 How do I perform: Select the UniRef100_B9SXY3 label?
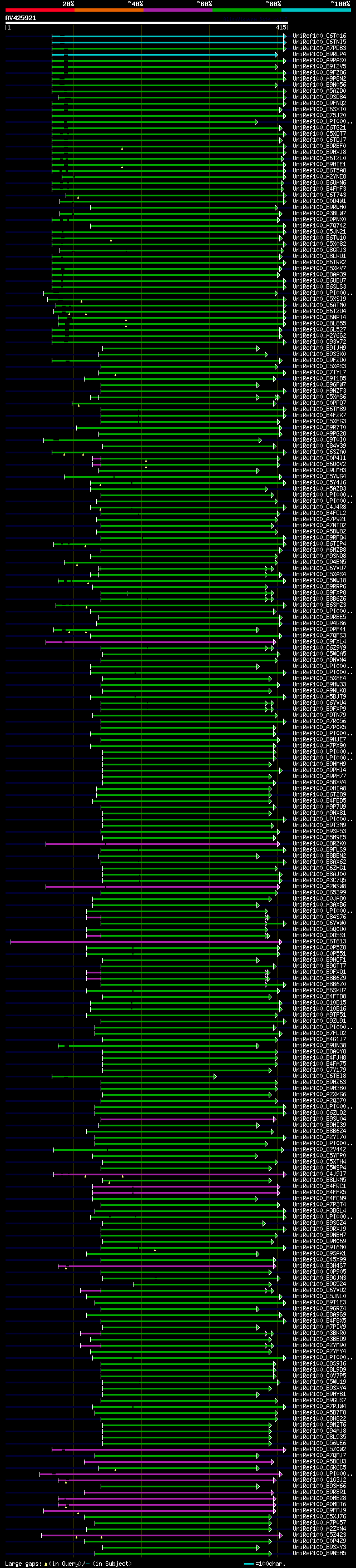[319, 1547]
